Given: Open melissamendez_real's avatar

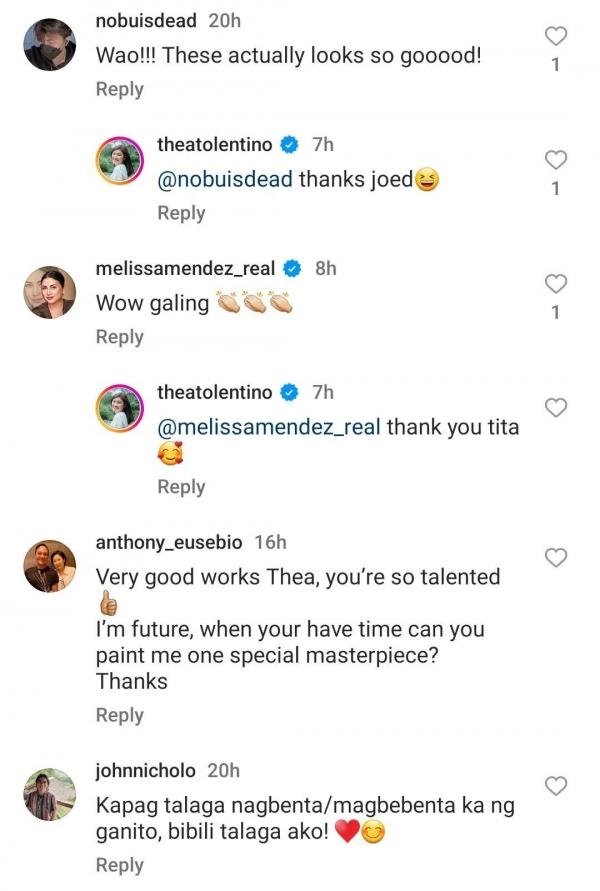Looking at the screenshot, I should pos(49,292).
